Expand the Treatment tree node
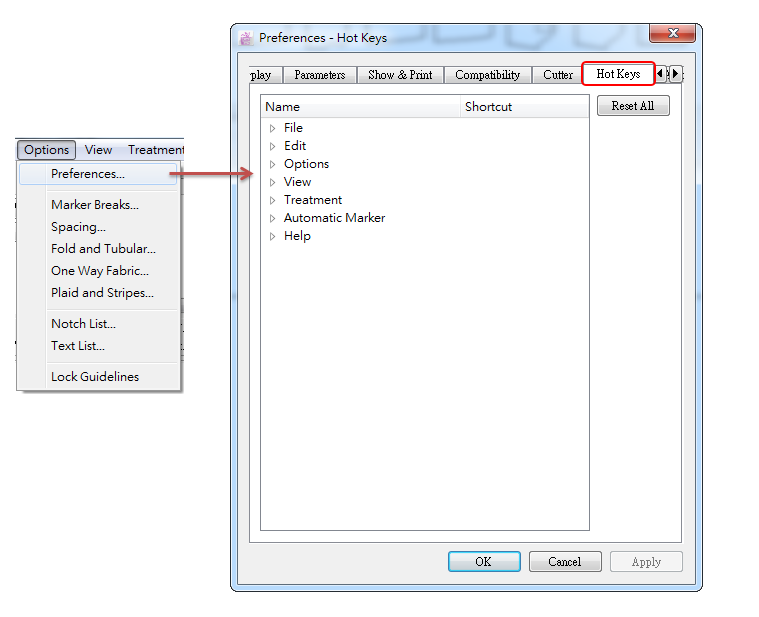Viewport: 759px width, 617px height. (x=272, y=200)
